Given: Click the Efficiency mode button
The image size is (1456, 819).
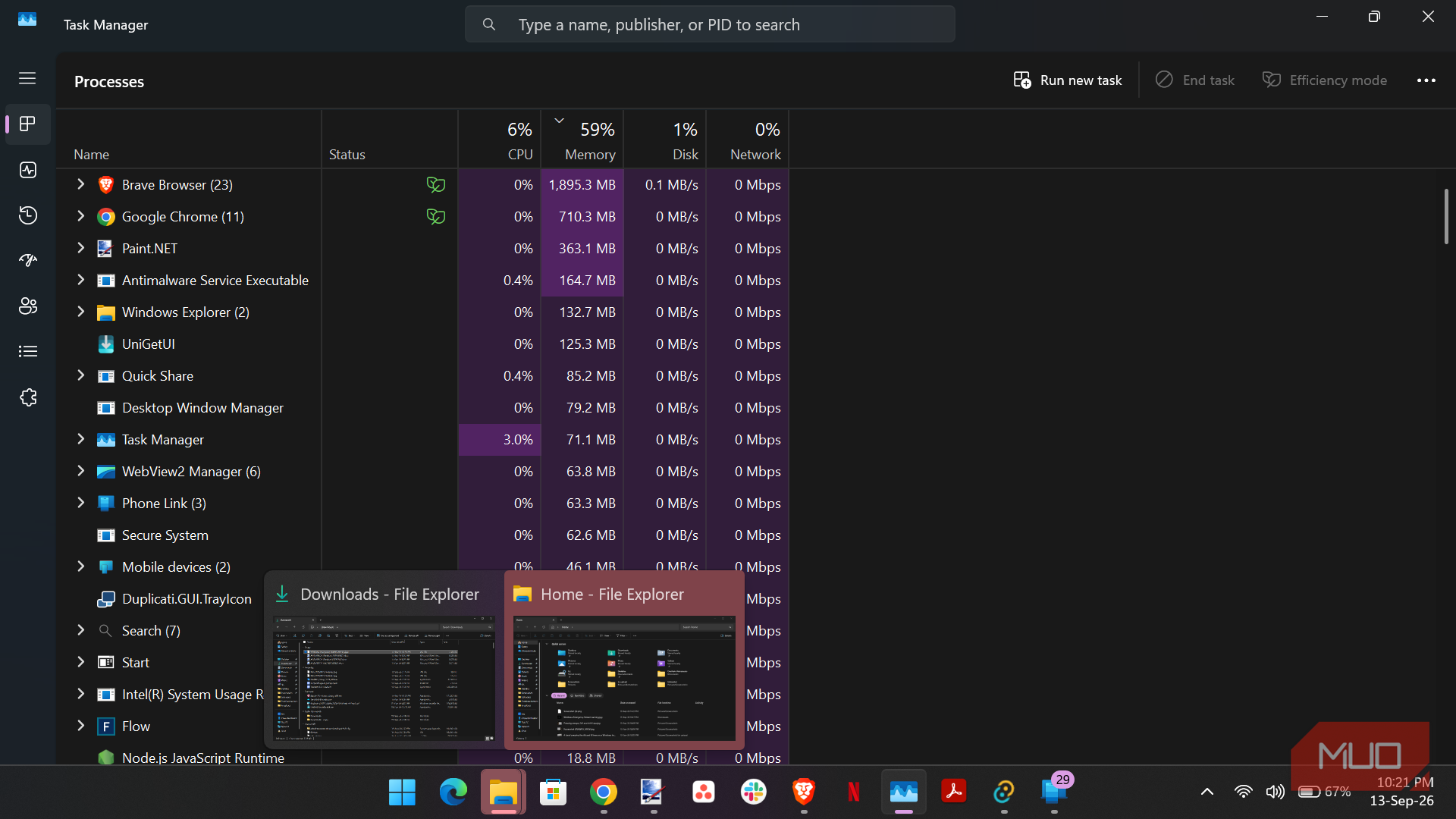Looking at the screenshot, I should [x=1325, y=80].
